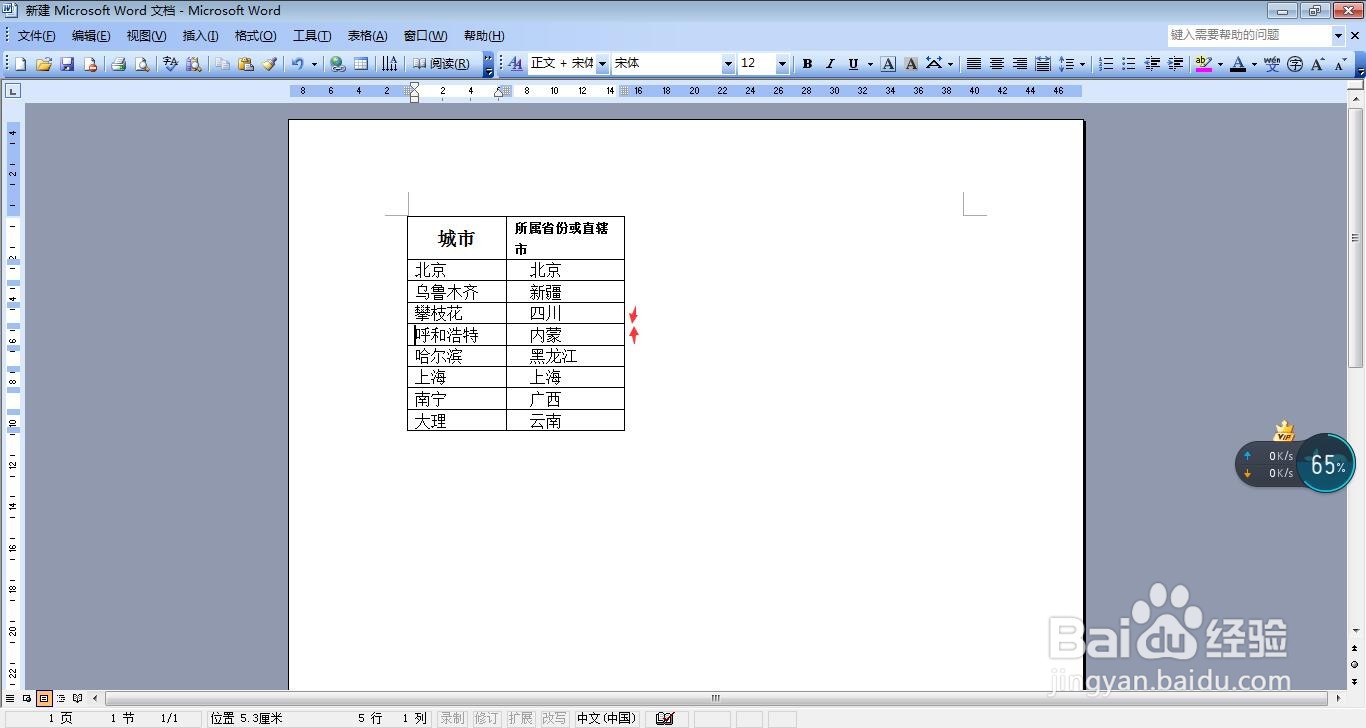Apply distributed alignment
The image size is (1366, 728).
click(x=1043, y=64)
